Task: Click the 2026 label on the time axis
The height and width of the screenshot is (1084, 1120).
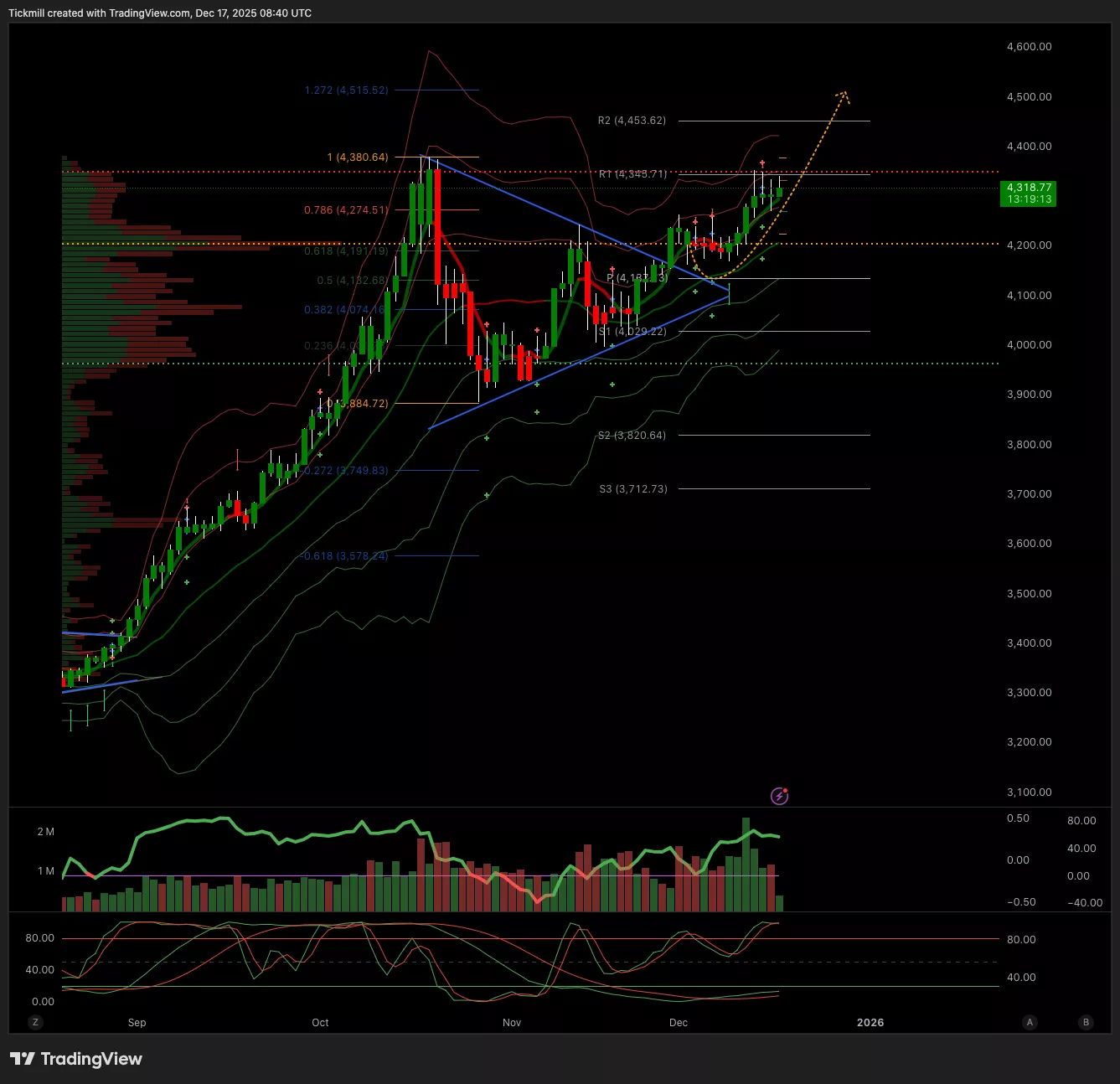Action: tap(870, 1022)
